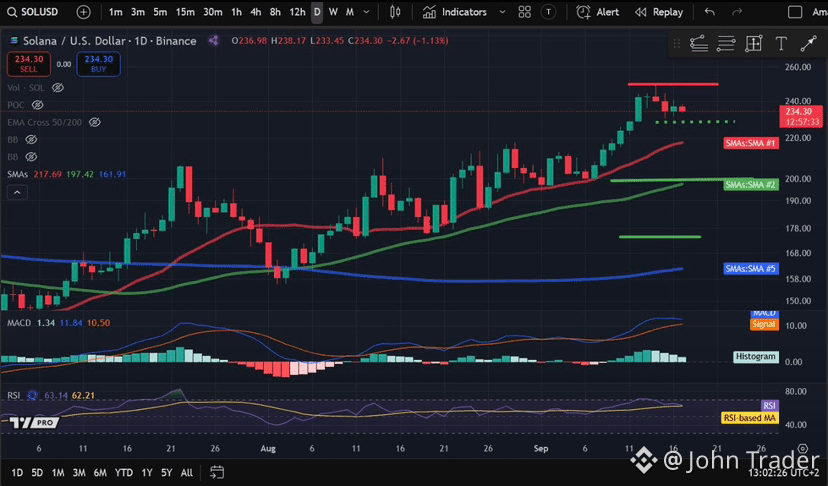The height and width of the screenshot is (486, 828).
Task: Open SOLUSD symbol search
Action: (33, 12)
